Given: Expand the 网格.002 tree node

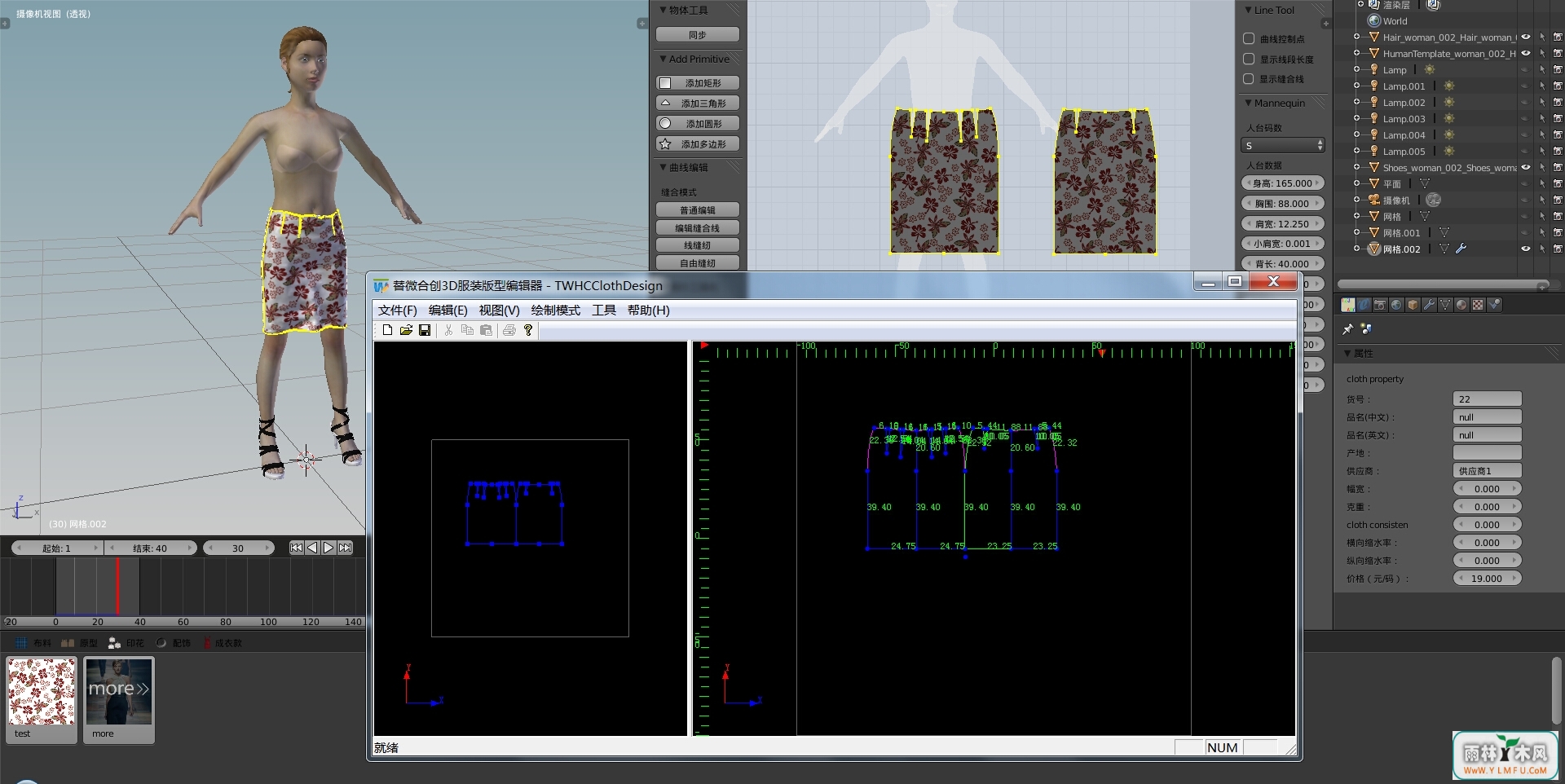Looking at the screenshot, I should point(1357,249).
